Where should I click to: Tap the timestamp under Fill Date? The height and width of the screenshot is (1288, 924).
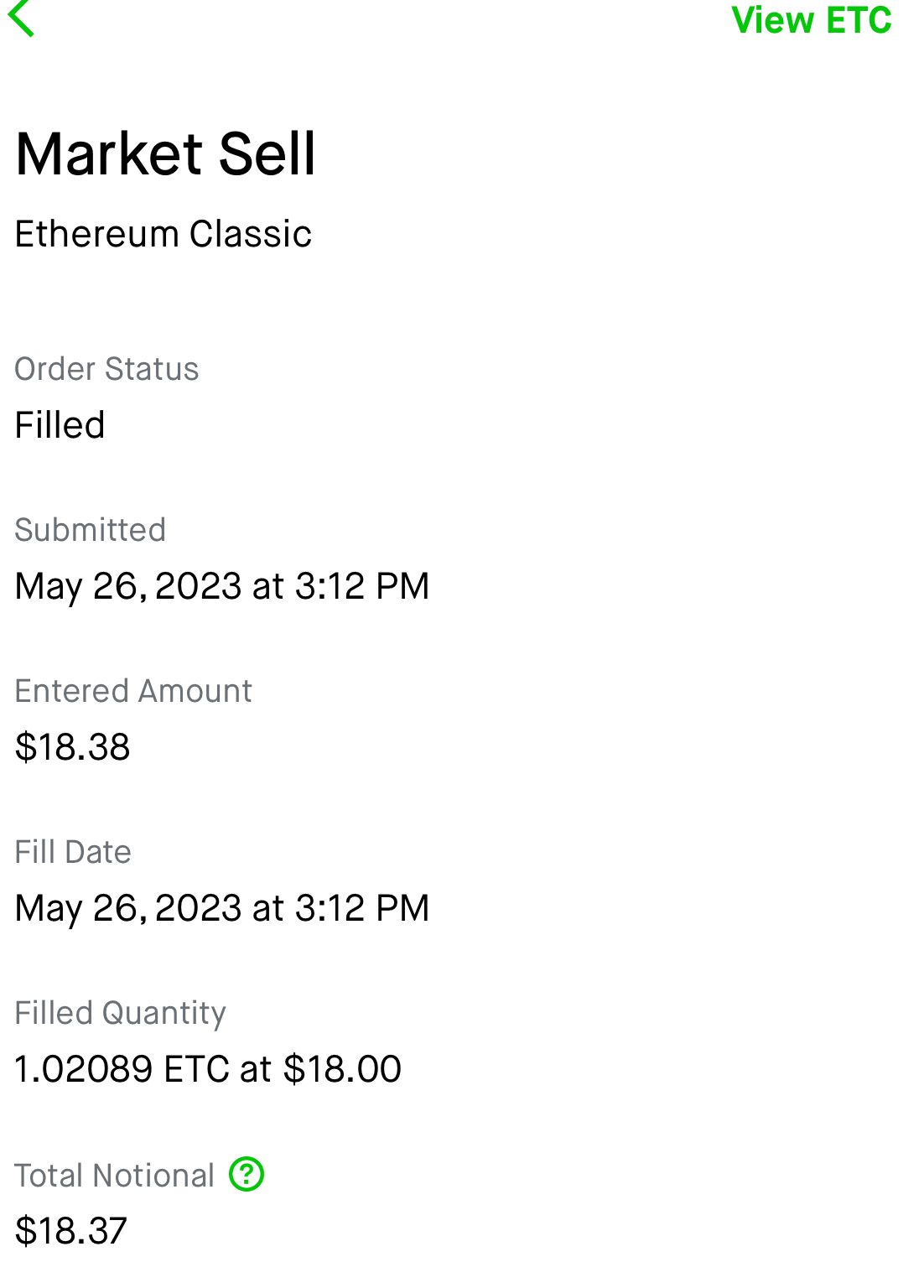pyautogui.click(x=222, y=908)
